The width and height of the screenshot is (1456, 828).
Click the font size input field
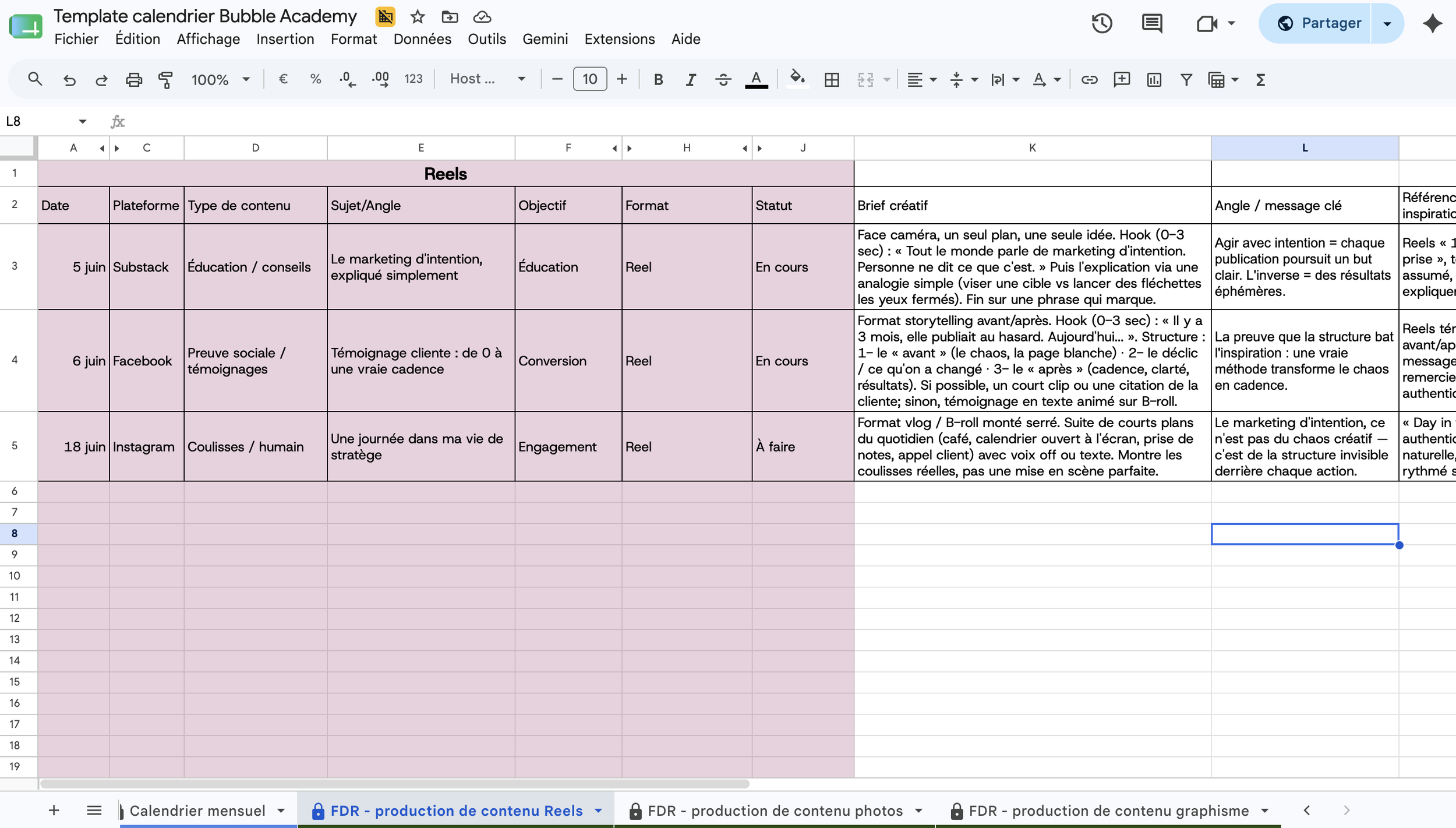(590, 79)
